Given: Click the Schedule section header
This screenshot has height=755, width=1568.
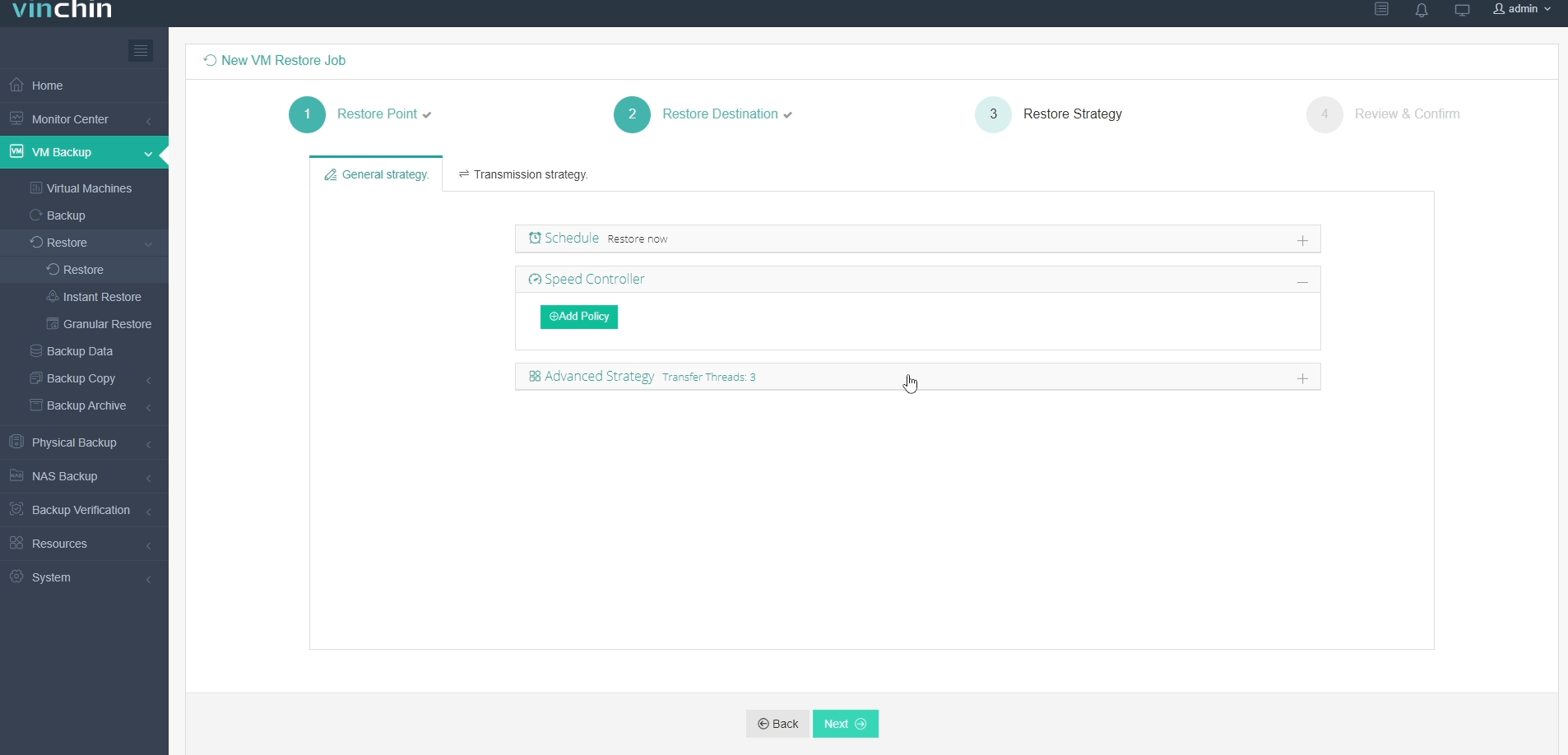Looking at the screenshot, I should pos(917,239).
